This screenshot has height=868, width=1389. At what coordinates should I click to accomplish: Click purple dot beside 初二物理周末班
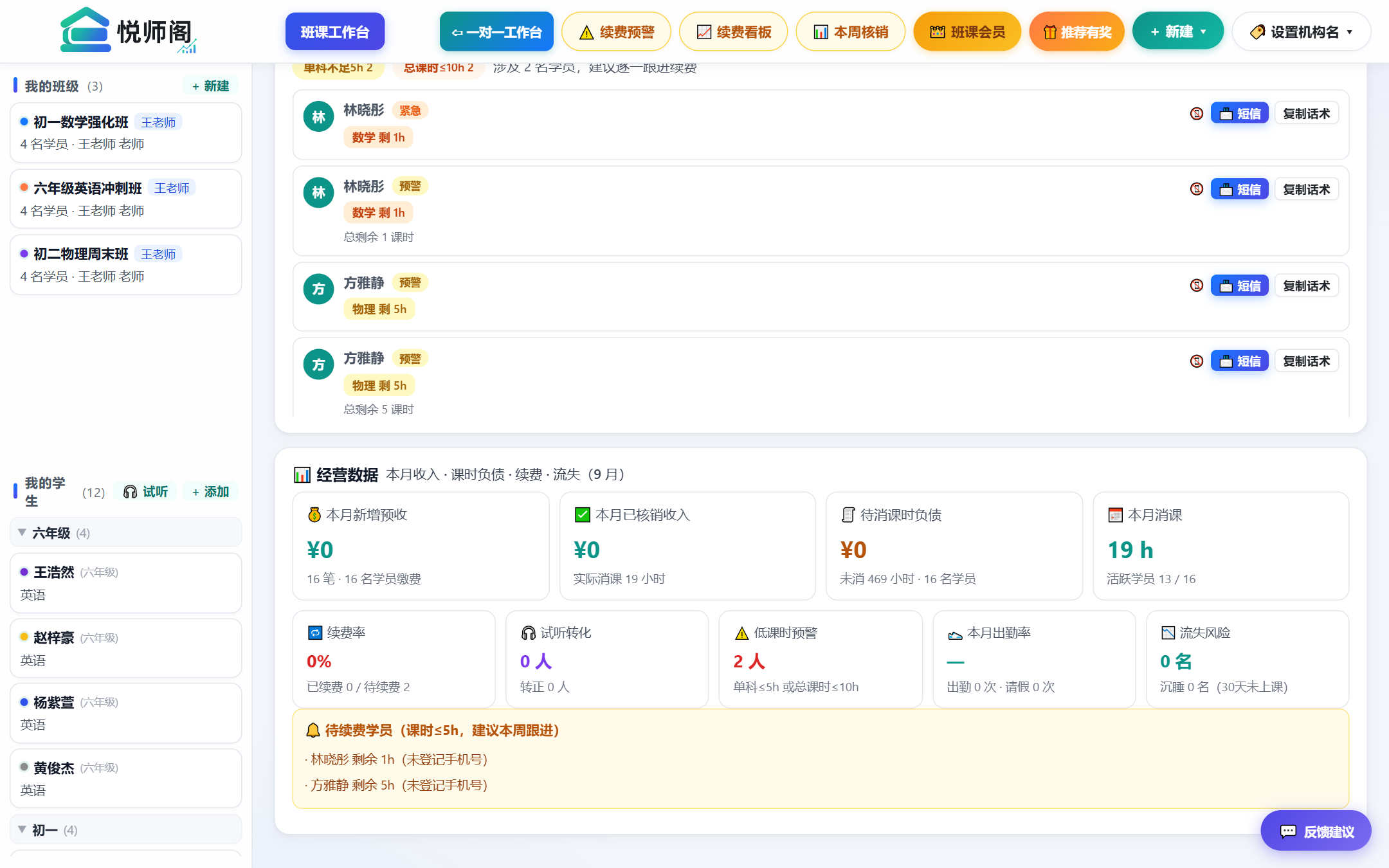[x=24, y=254]
